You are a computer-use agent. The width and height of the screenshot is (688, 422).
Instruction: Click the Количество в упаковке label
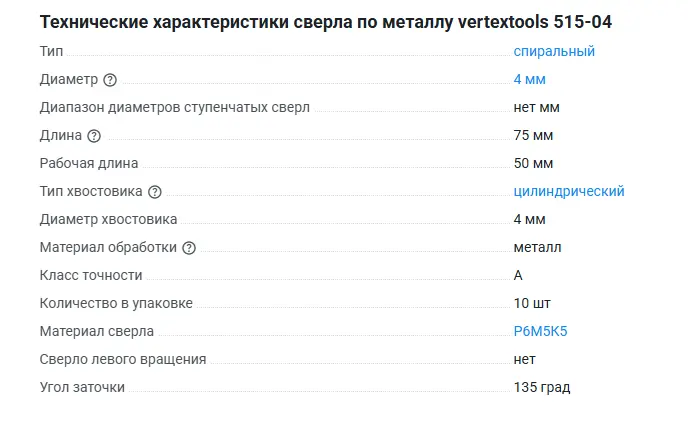116,303
